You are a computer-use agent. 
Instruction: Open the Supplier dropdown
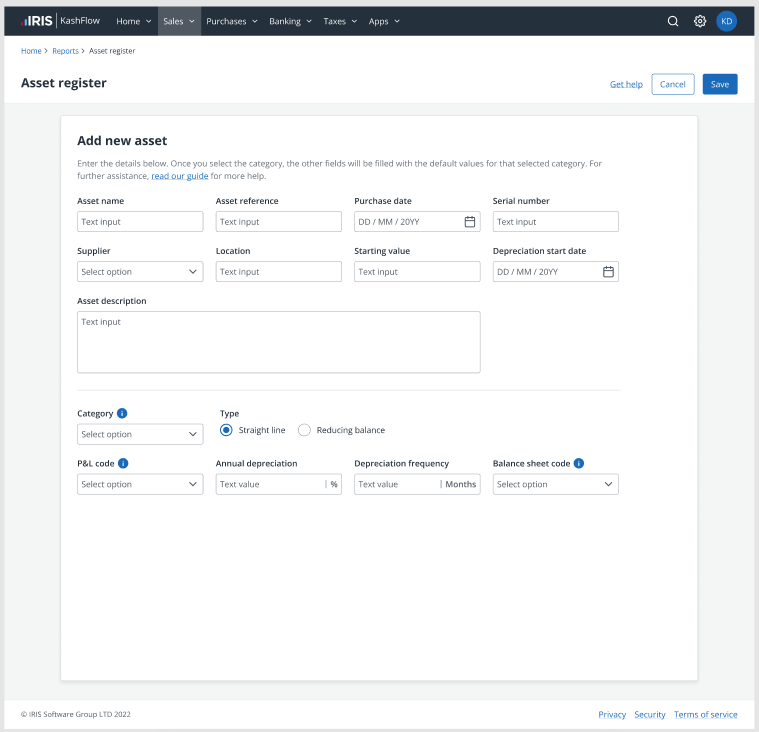(x=140, y=272)
